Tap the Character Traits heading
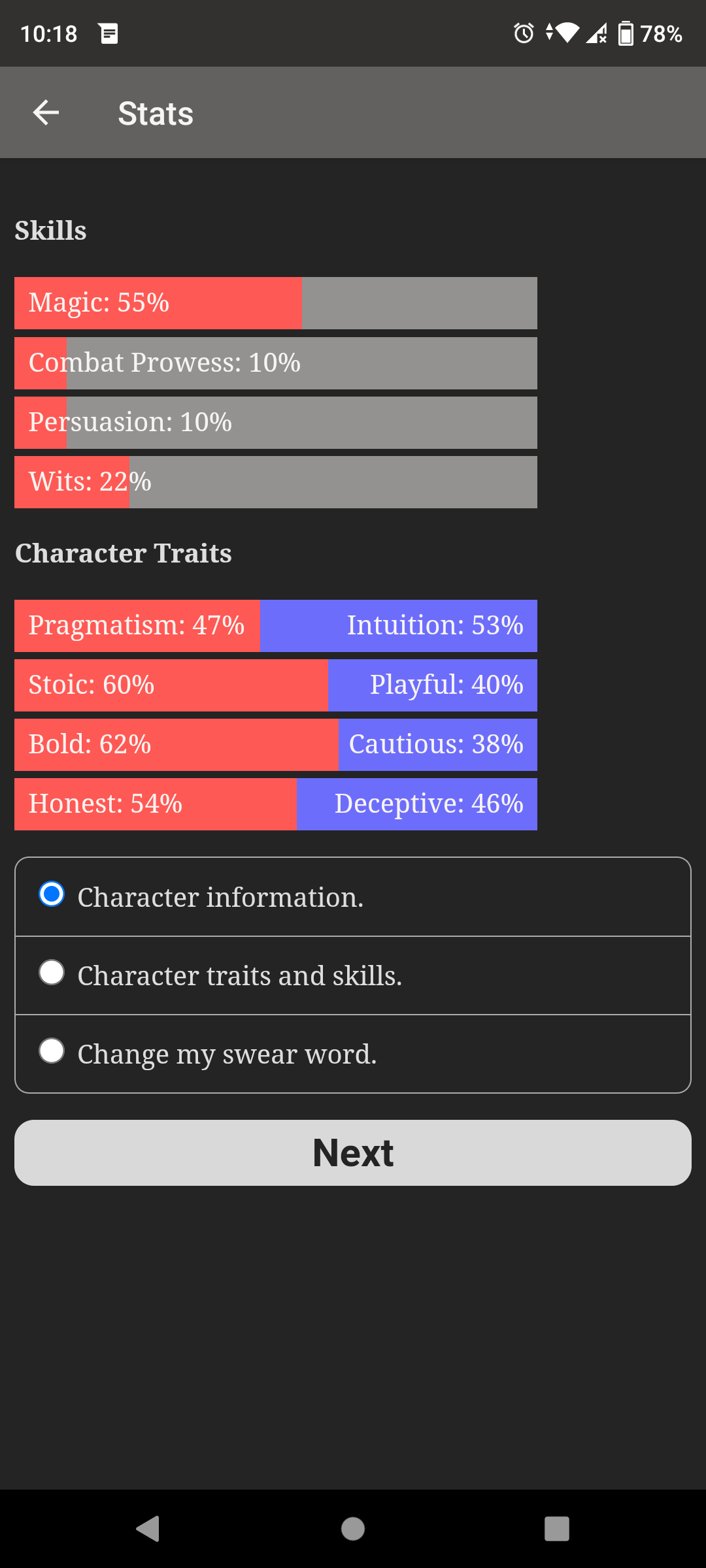This screenshot has width=706, height=1568. (x=124, y=553)
